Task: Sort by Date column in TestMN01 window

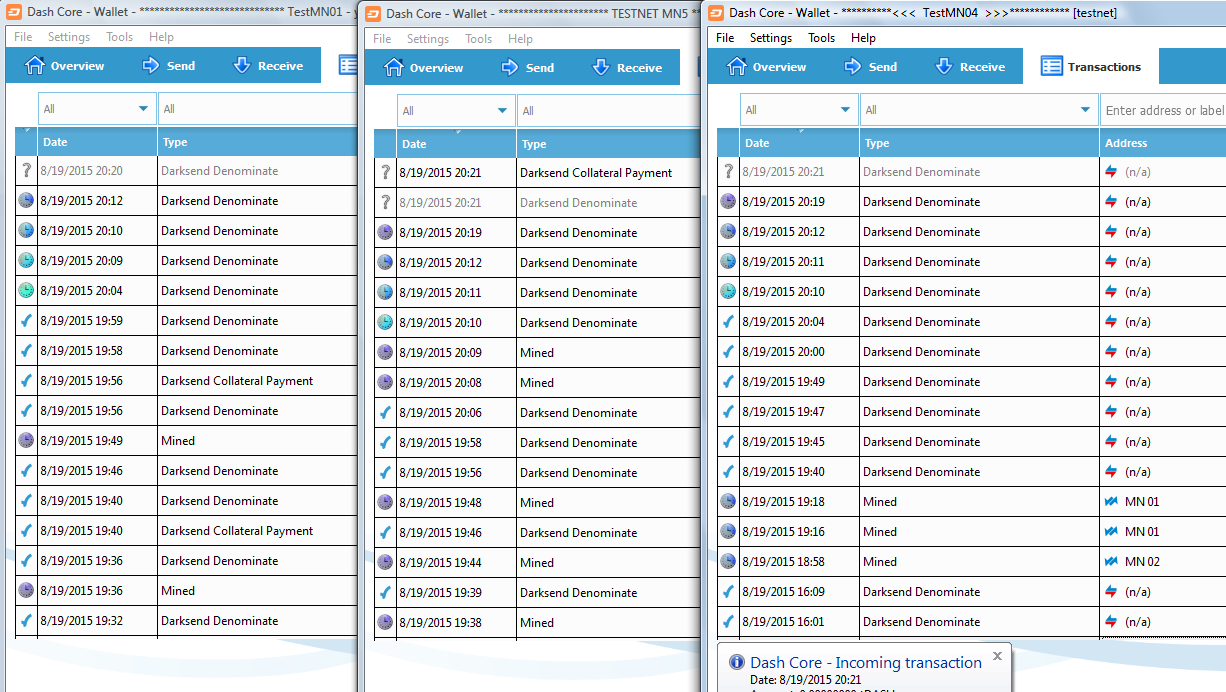Action: [98, 142]
